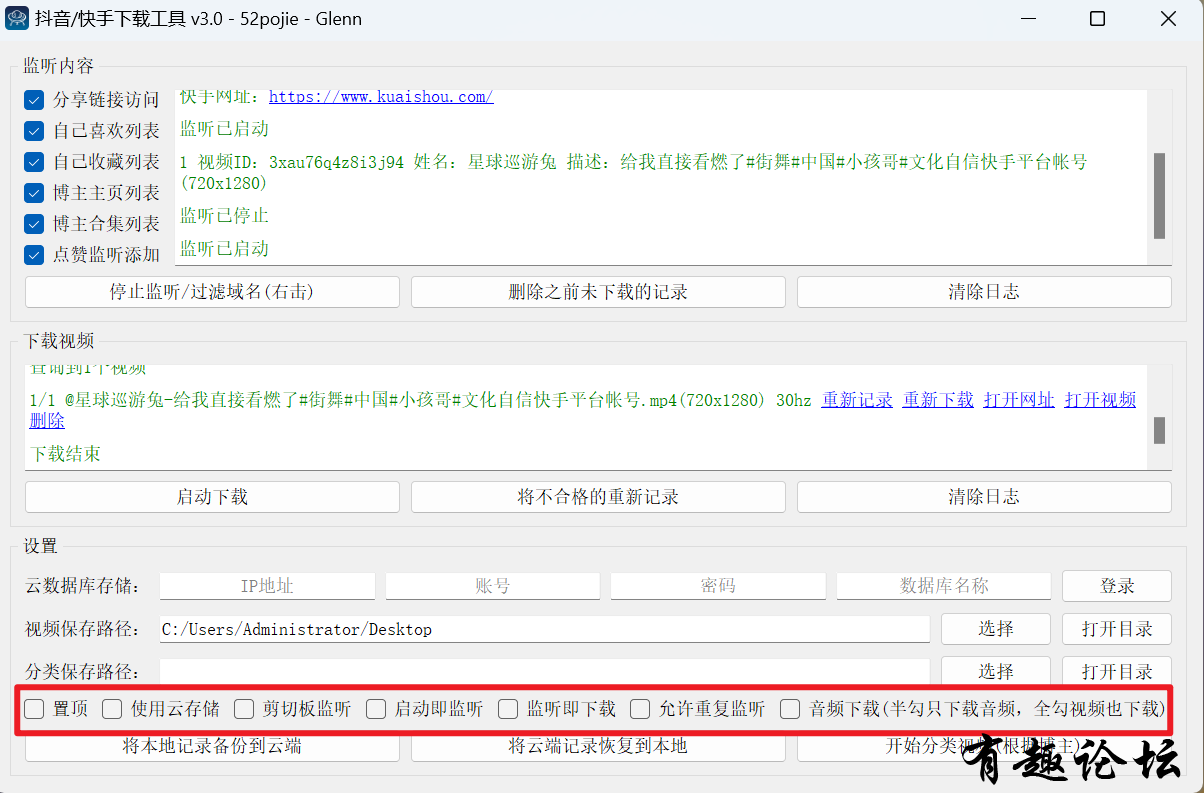The image size is (1204, 793).
Task: Click the 下载结束 log line
Action: pos(65,454)
